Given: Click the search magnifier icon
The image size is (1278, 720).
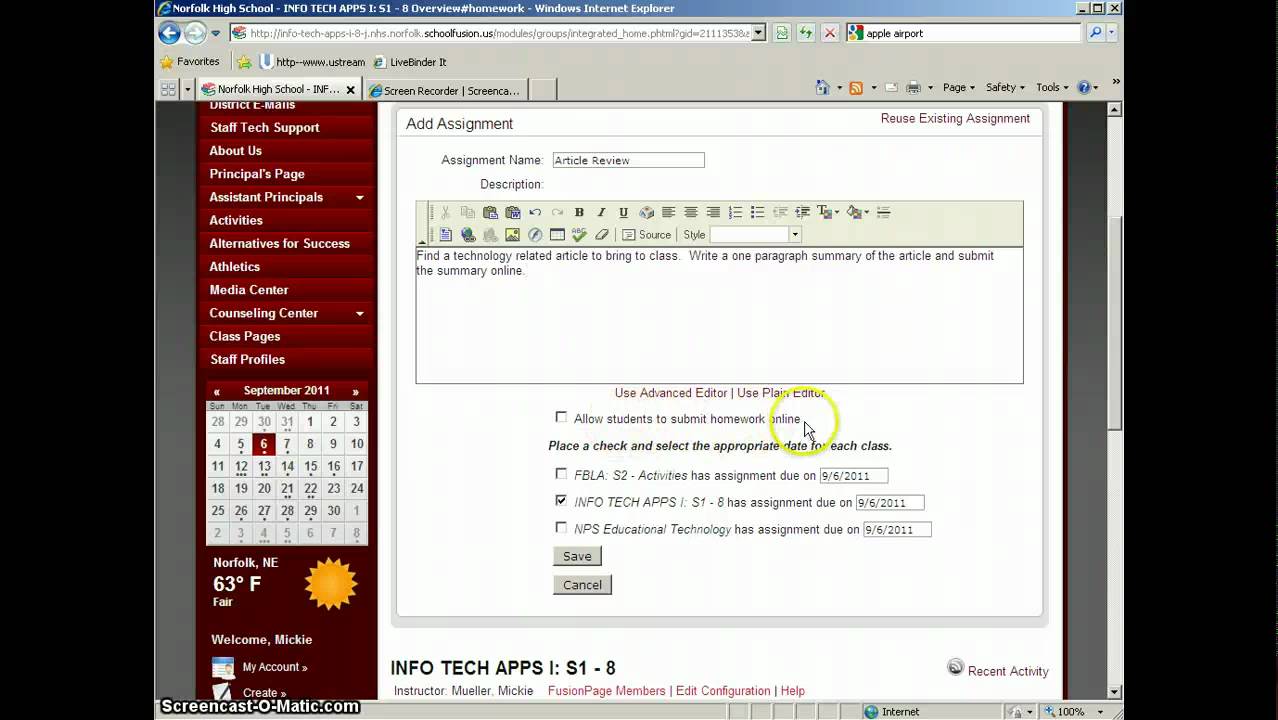Looking at the screenshot, I should click(x=1096, y=33).
